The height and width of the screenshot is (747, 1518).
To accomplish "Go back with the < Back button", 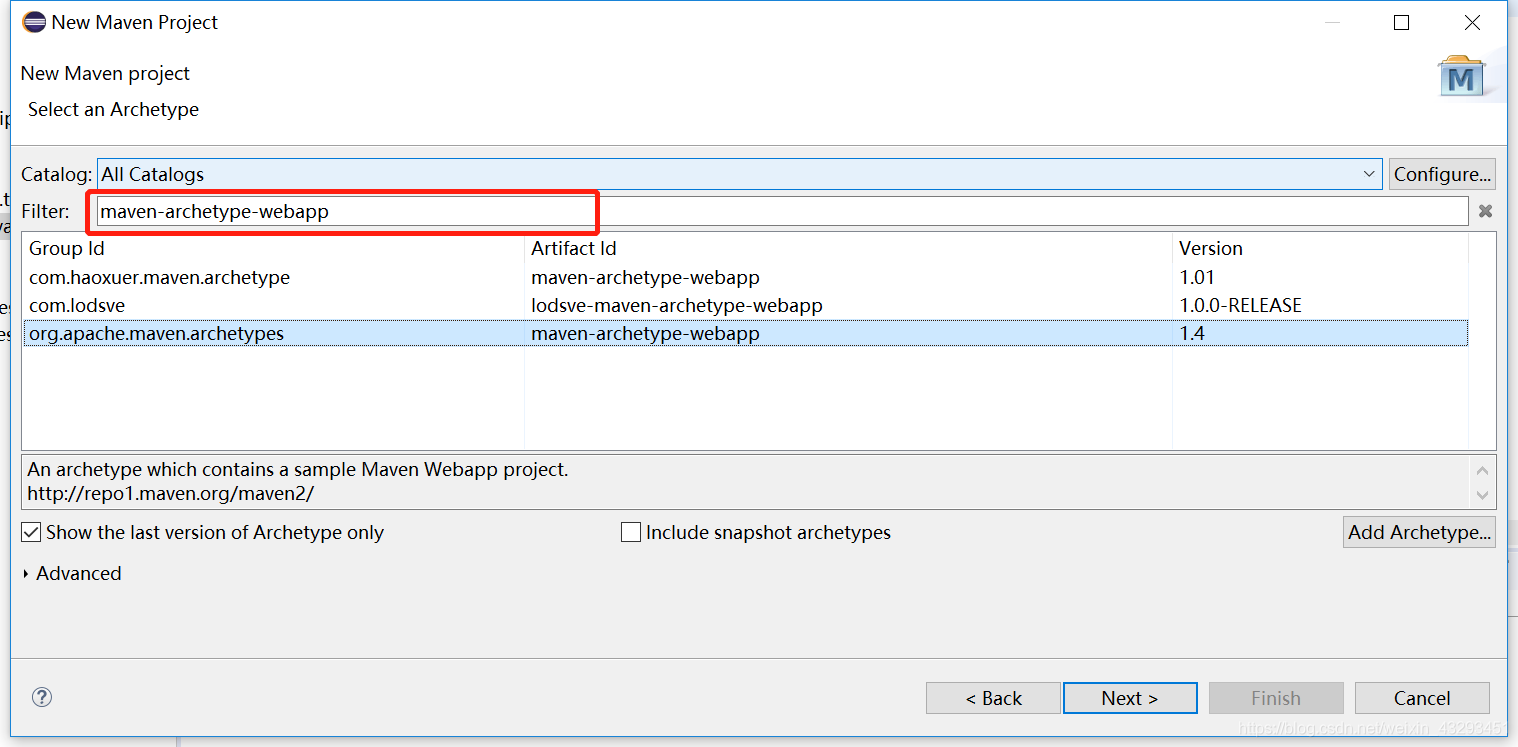I will (993, 698).
